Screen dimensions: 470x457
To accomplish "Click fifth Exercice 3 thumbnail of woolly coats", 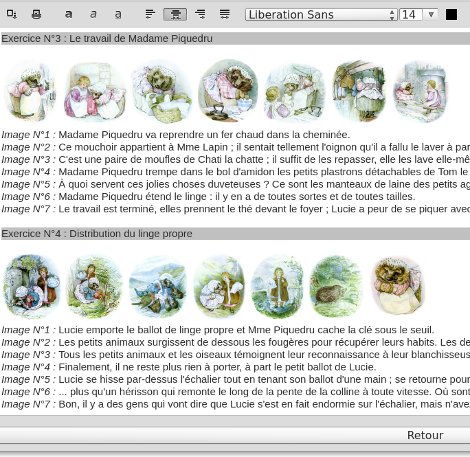I will (x=294, y=92).
